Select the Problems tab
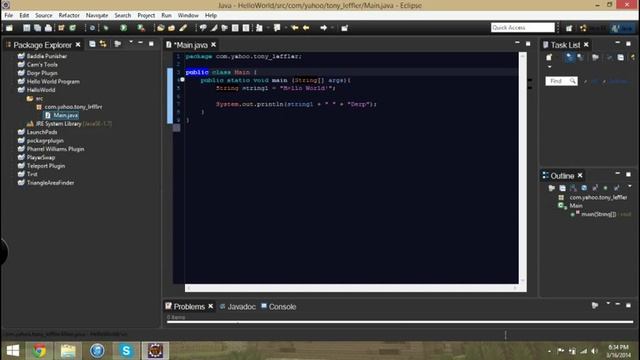Screen dimensions: 640x360 click(x=189, y=307)
